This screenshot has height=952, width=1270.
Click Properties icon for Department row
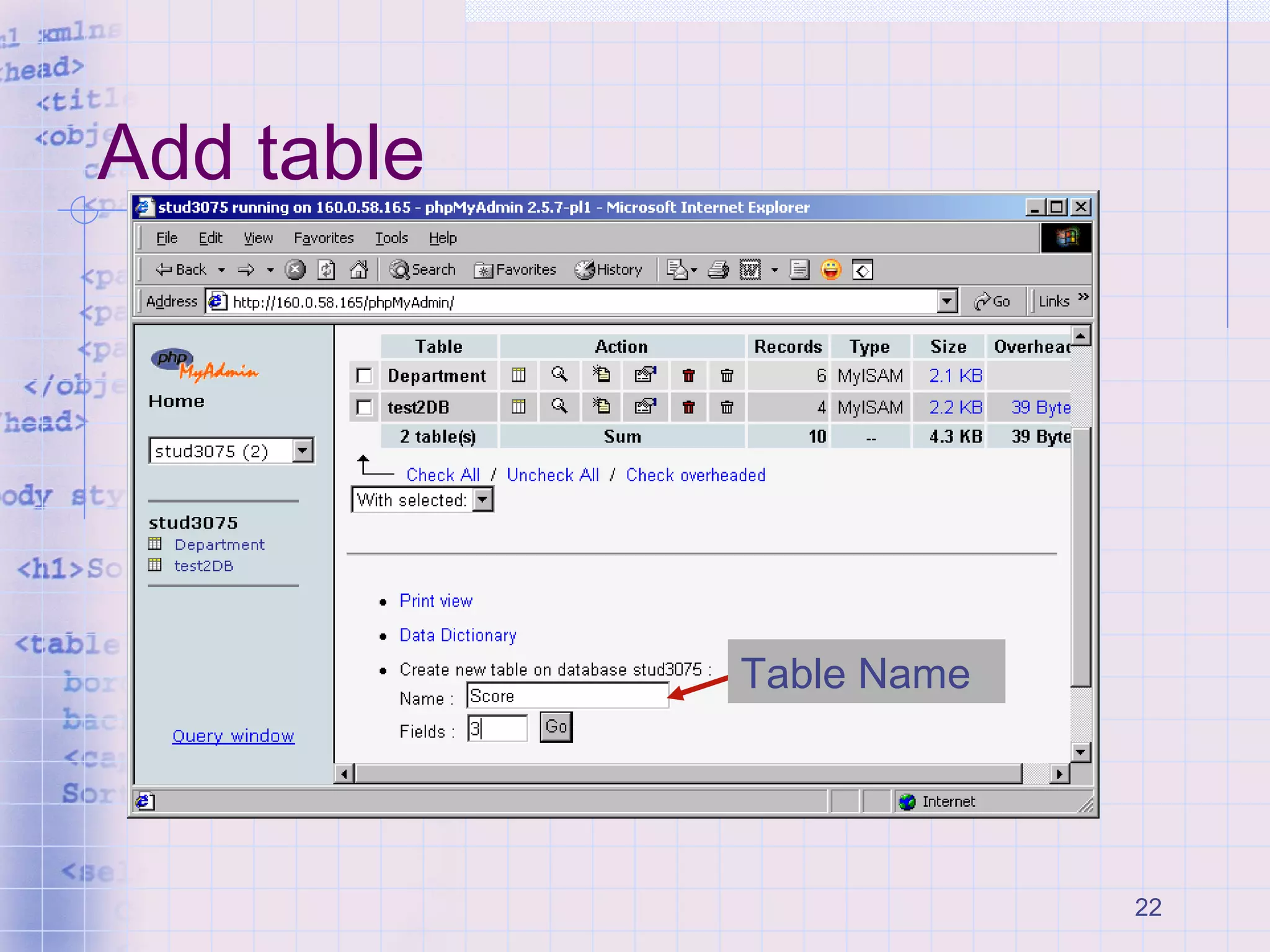(646, 374)
